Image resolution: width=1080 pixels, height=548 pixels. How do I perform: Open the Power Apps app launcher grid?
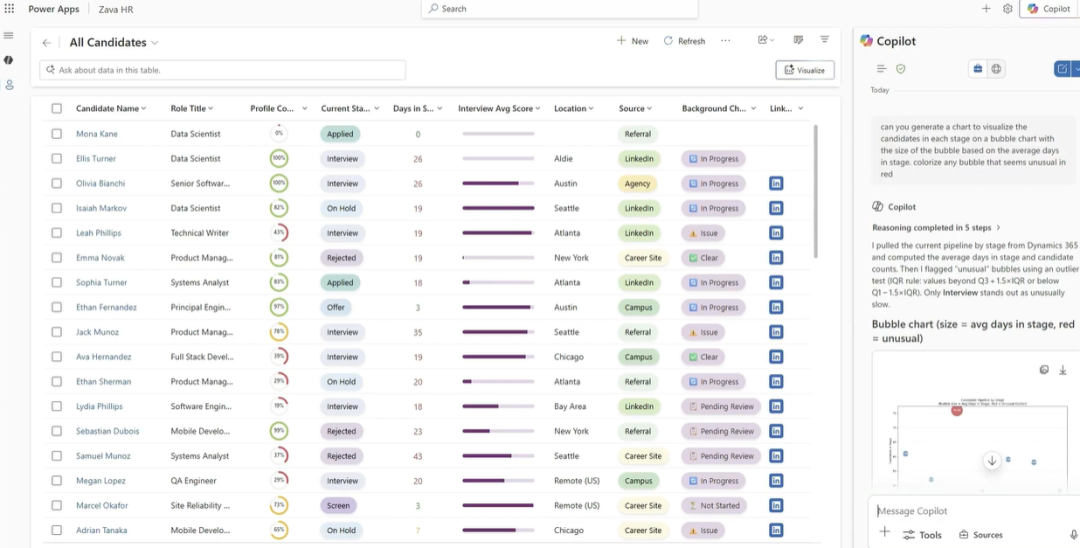[x=9, y=9]
